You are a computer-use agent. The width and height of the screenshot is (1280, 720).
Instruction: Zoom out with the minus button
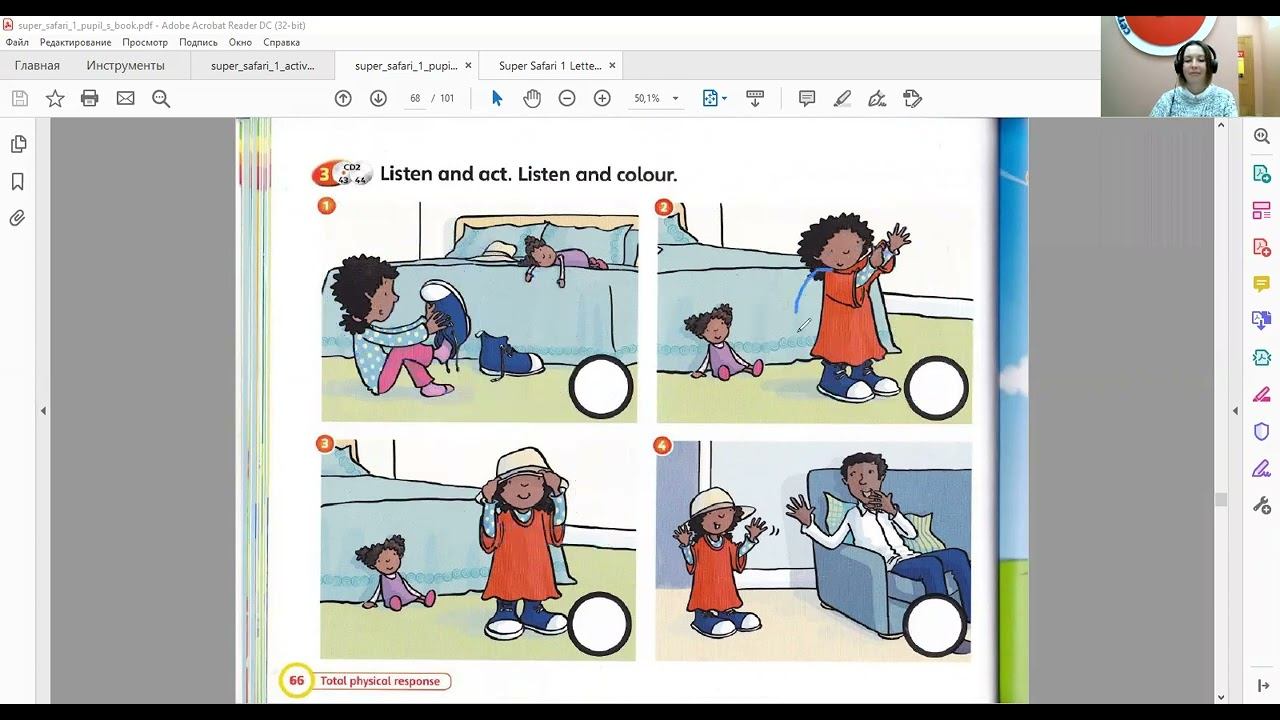(567, 98)
